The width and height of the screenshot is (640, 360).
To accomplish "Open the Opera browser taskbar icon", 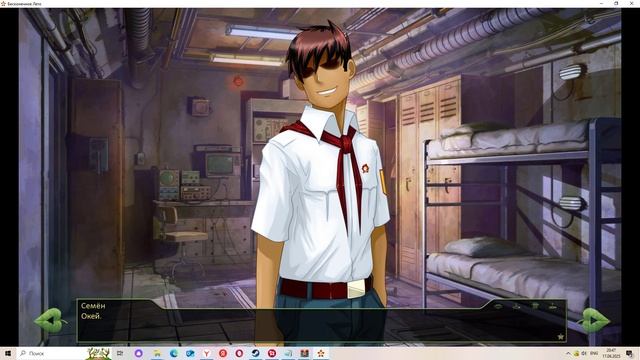I will [239, 353].
